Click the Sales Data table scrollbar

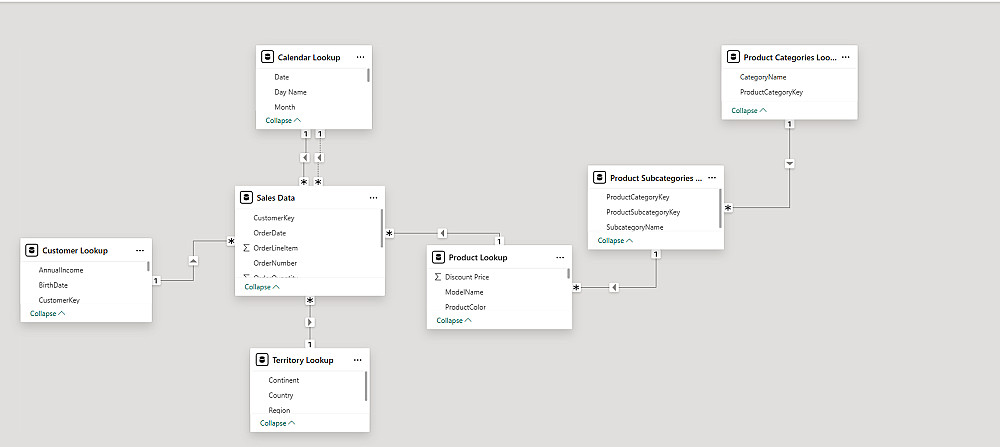(x=382, y=228)
